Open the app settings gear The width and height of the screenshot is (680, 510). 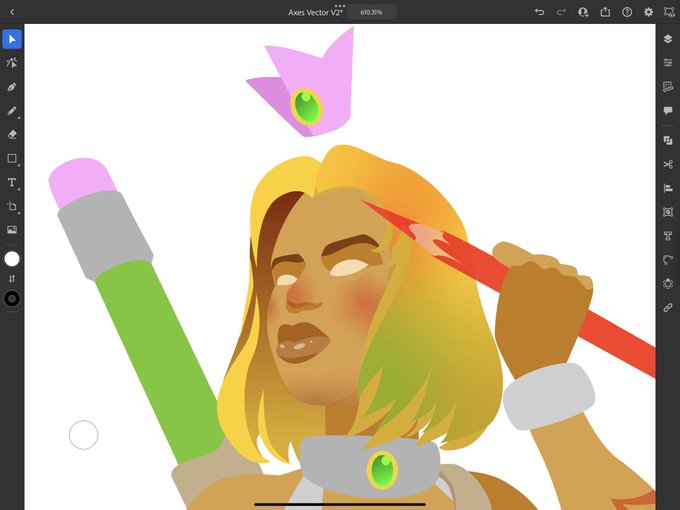(x=648, y=12)
